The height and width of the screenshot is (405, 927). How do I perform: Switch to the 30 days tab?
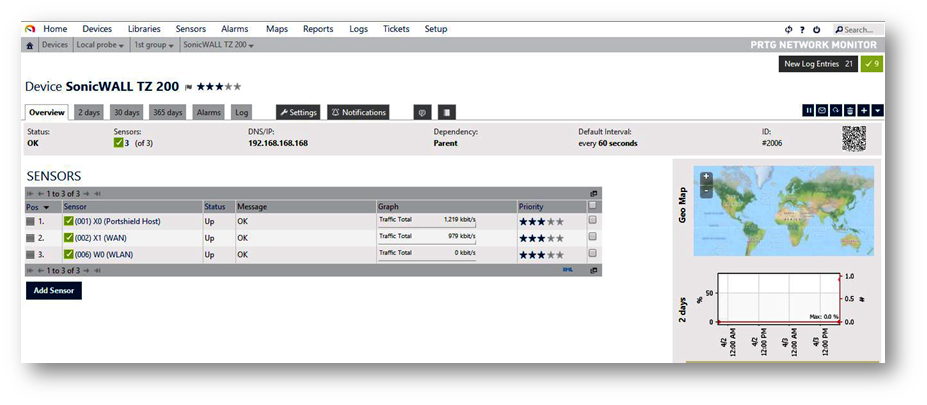(x=126, y=112)
